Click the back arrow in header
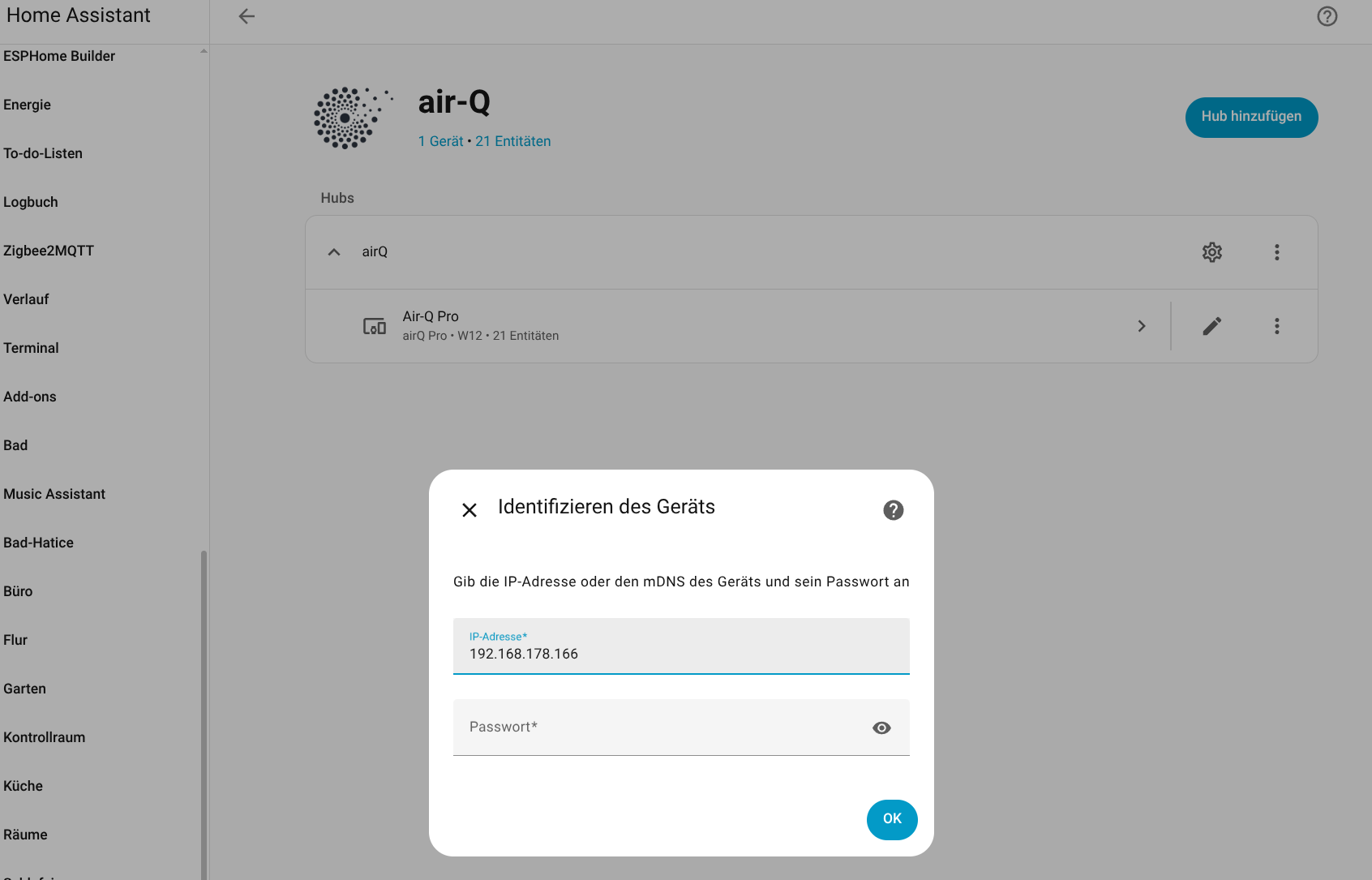Screen dimensions: 1372x880 coord(247,16)
